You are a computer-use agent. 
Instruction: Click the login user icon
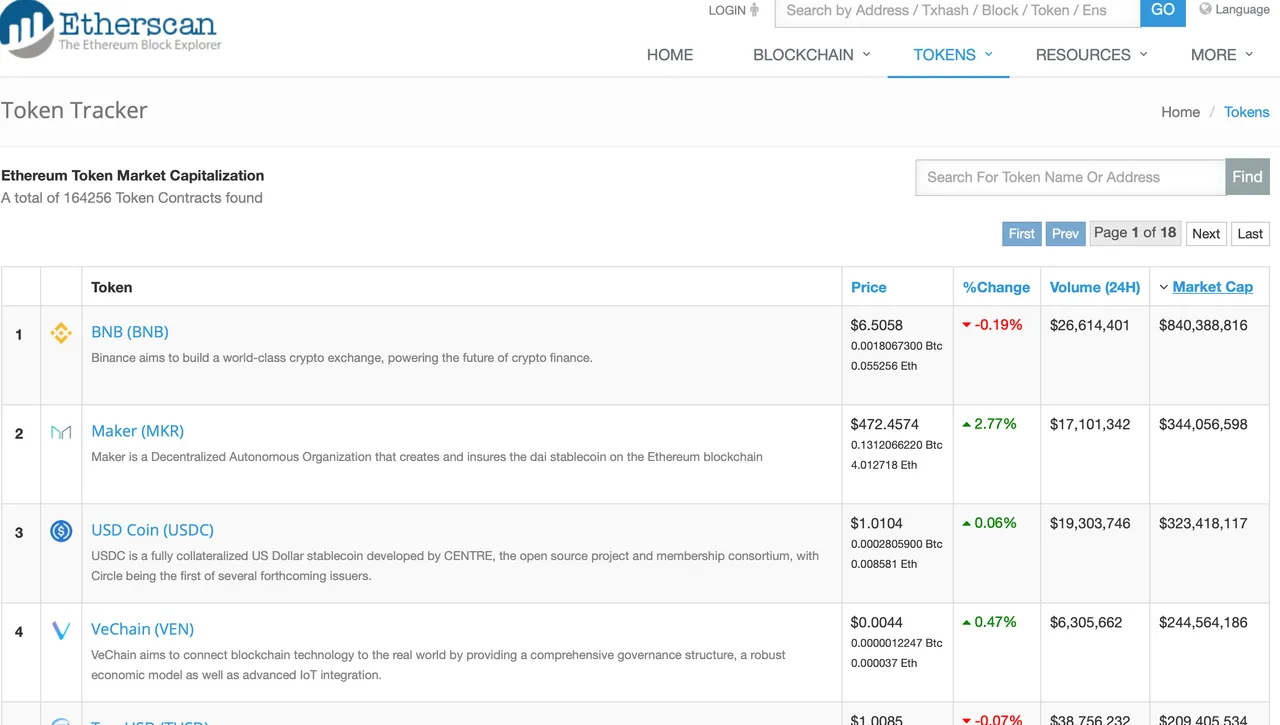coord(754,10)
